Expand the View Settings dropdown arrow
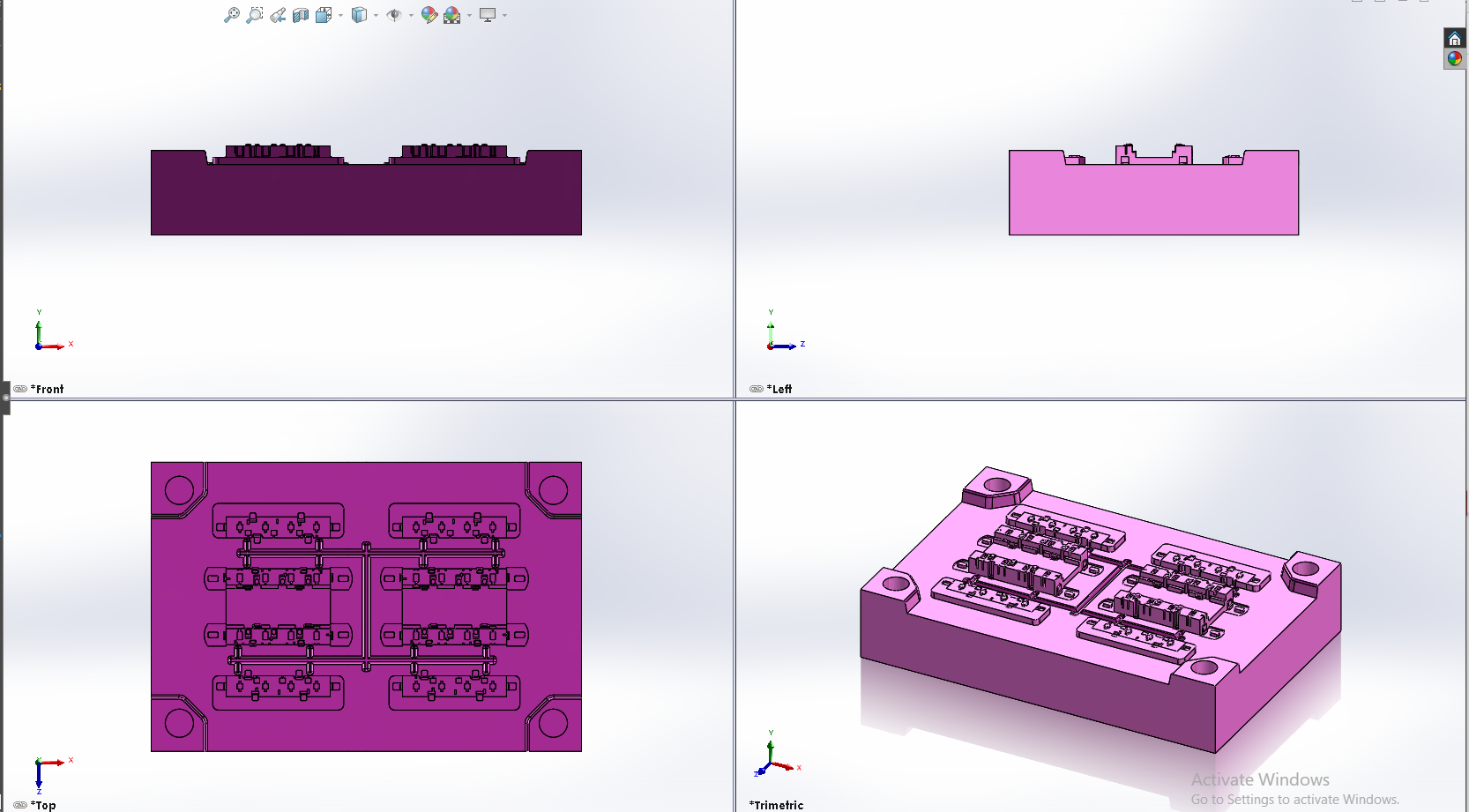 (504, 15)
